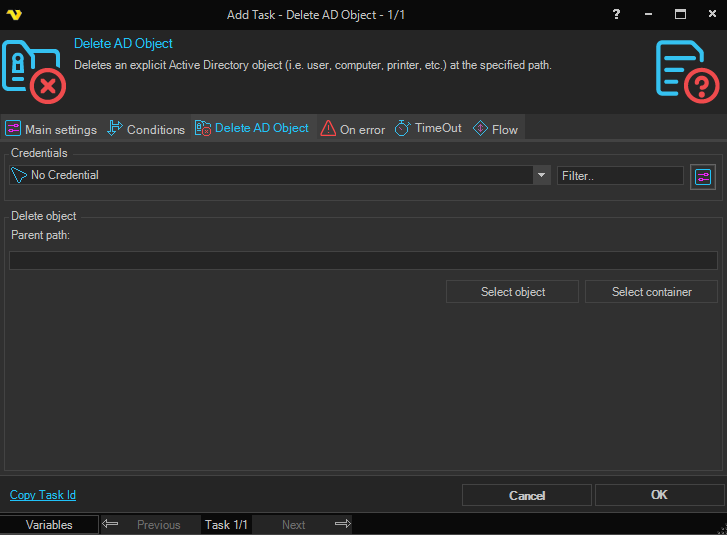This screenshot has width=727, height=535.
Task: Click into the Parent path field
Action: tap(363, 260)
